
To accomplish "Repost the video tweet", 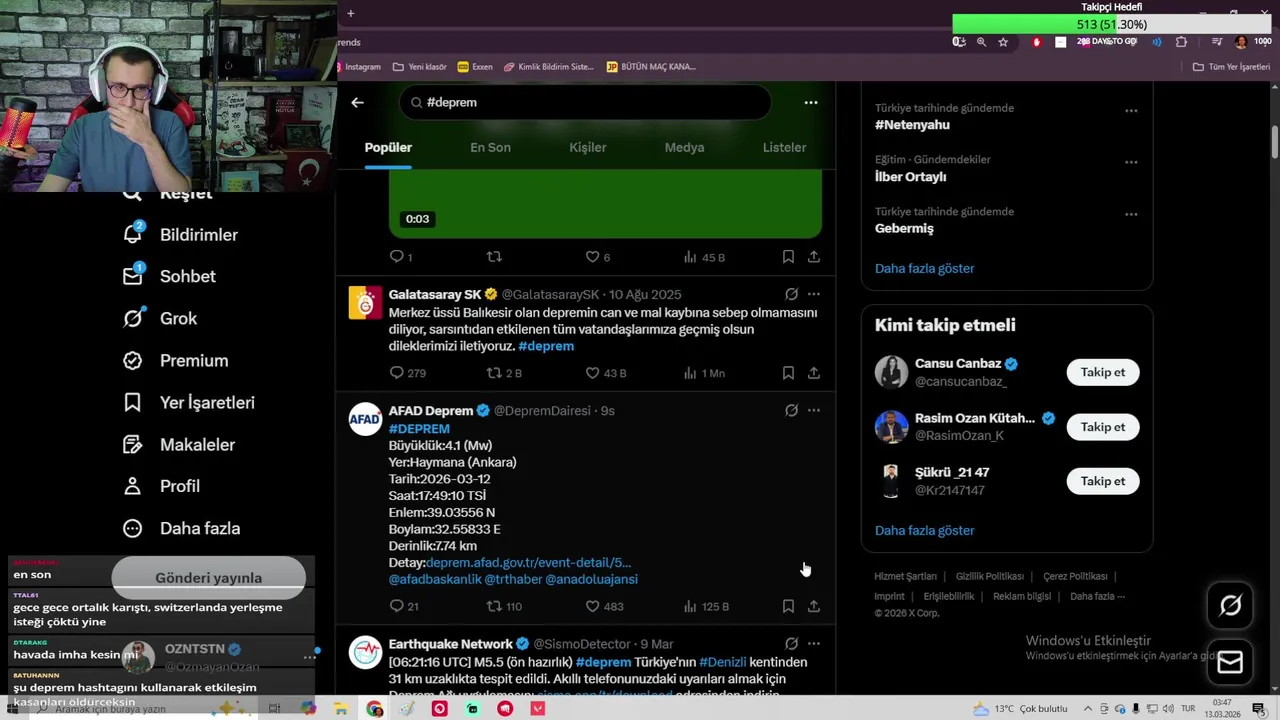I will pos(494,257).
